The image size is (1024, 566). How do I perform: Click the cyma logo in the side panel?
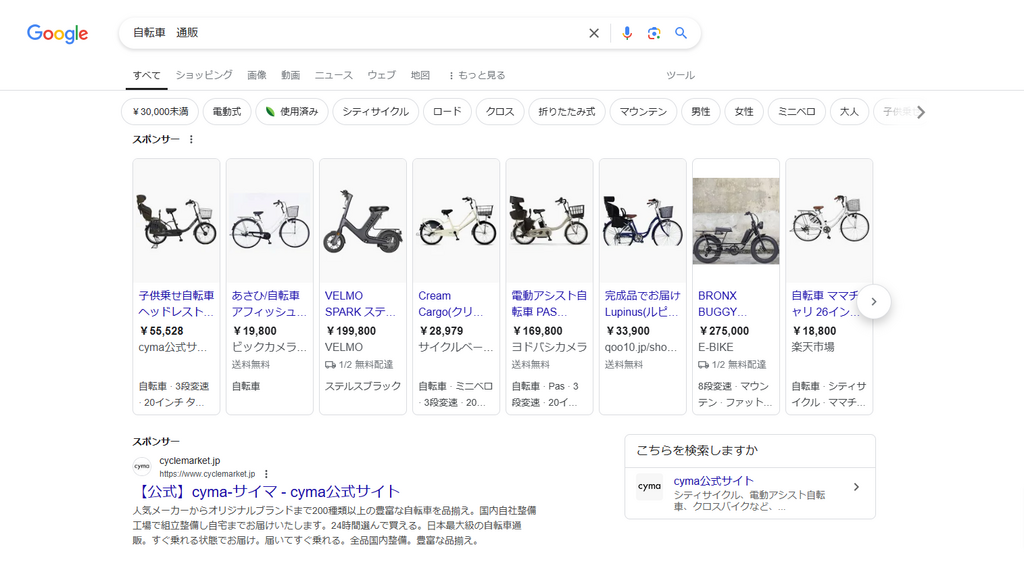point(649,487)
